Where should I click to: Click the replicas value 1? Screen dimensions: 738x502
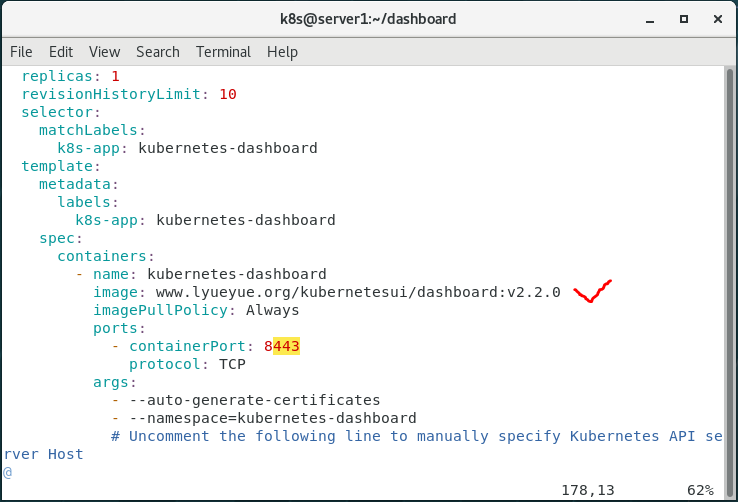pos(115,76)
